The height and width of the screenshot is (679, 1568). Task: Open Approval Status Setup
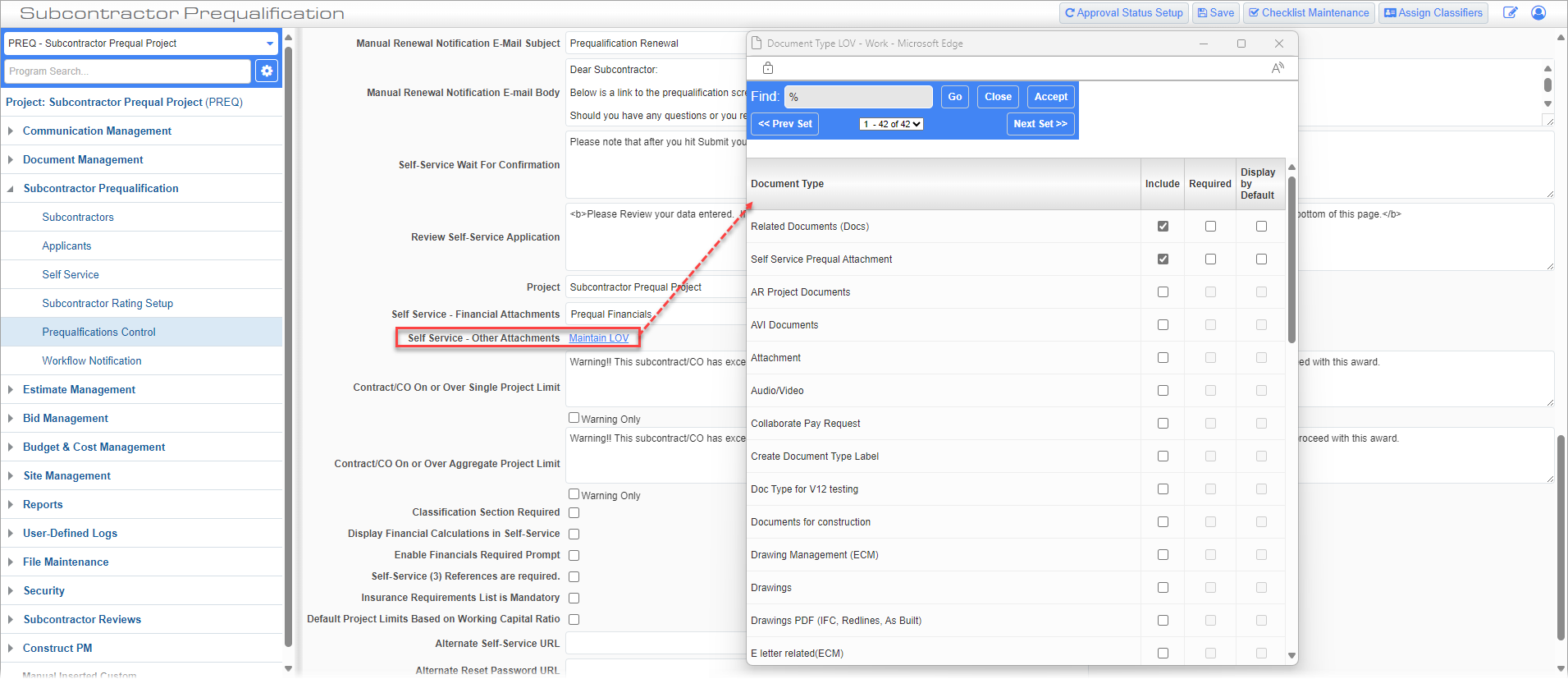coord(1123,13)
